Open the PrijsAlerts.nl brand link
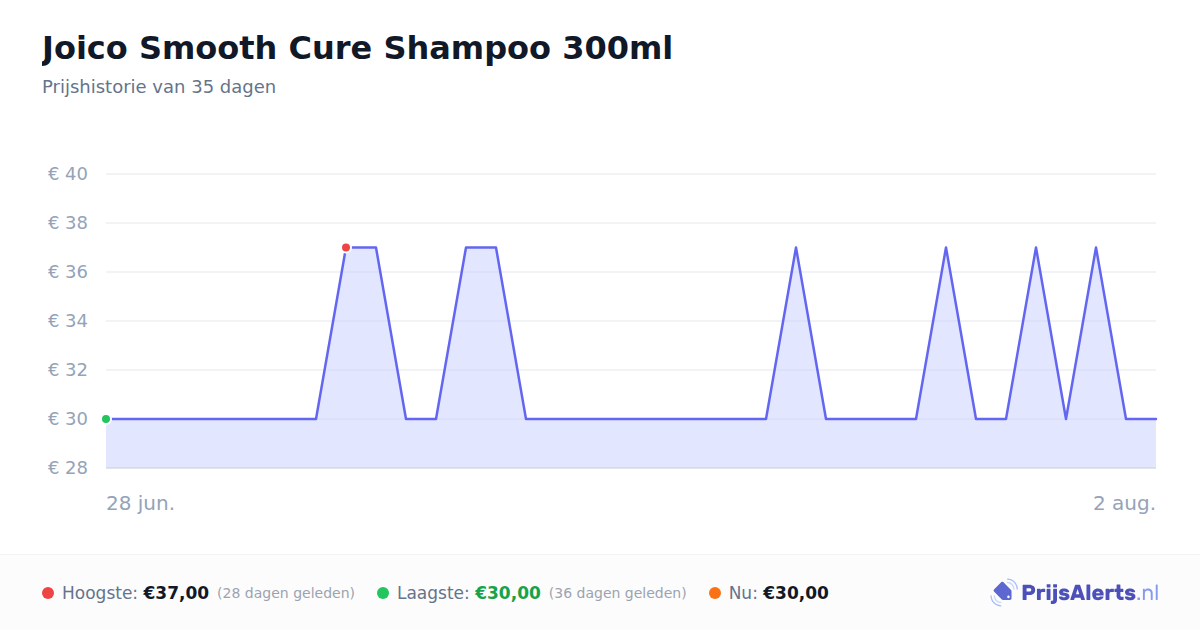The image size is (1200, 630). coord(1075,593)
